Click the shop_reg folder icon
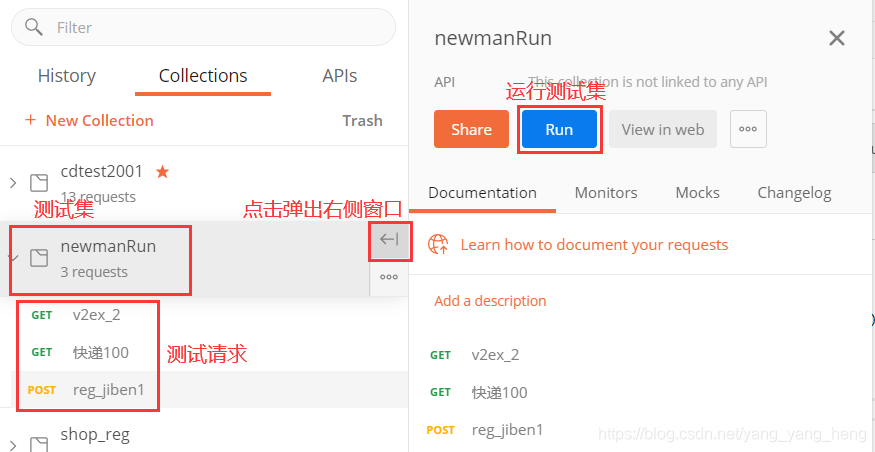Image resolution: width=875 pixels, height=452 pixels. pos(39,444)
